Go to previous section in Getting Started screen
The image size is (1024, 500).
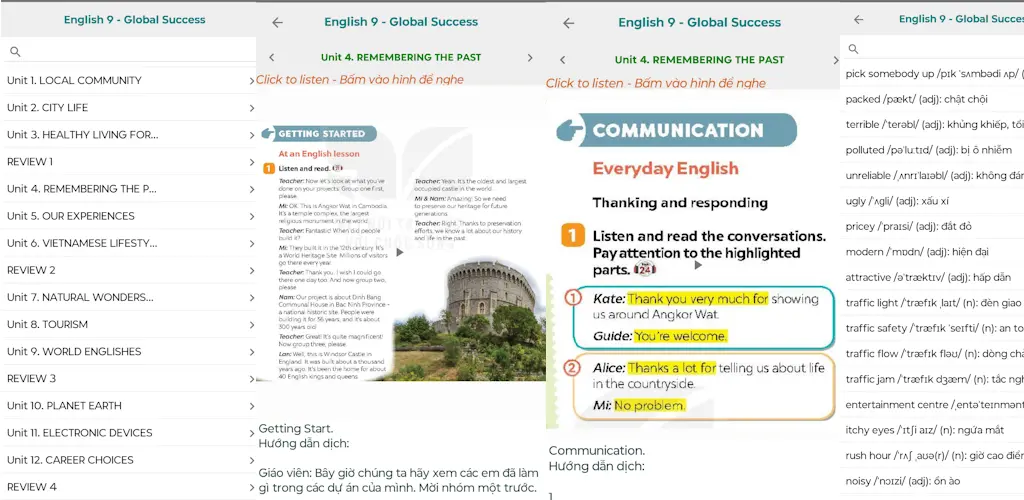click(272, 57)
